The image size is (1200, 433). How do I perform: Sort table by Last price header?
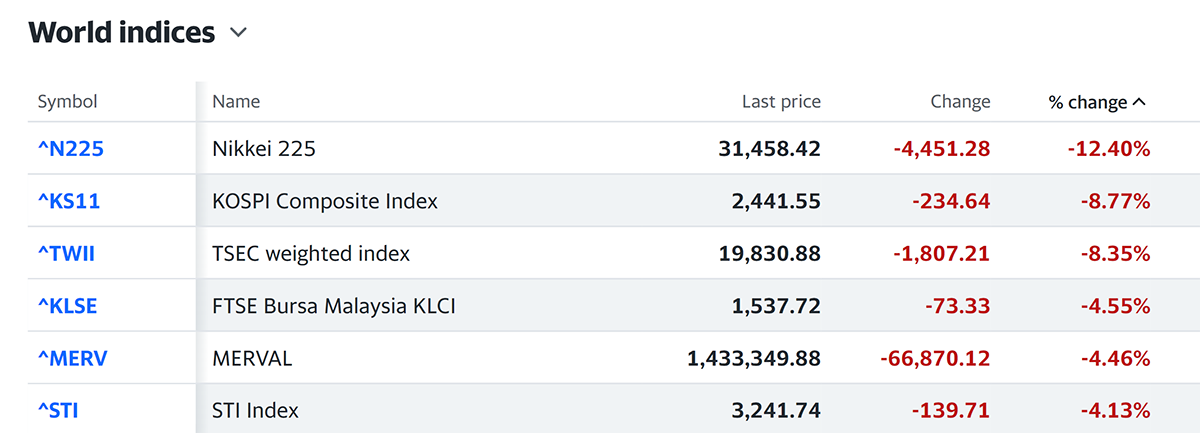click(781, 102)
